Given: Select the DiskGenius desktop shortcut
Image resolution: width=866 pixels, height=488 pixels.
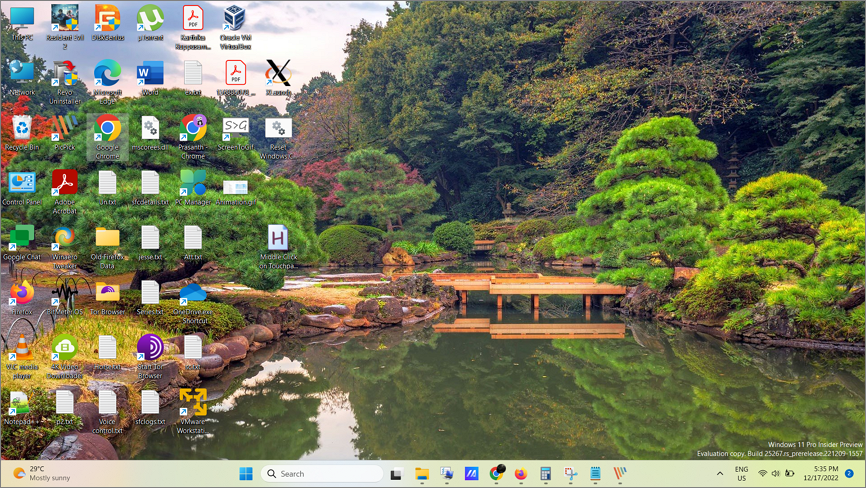Looking at the screenshot, I should point(108,23).
